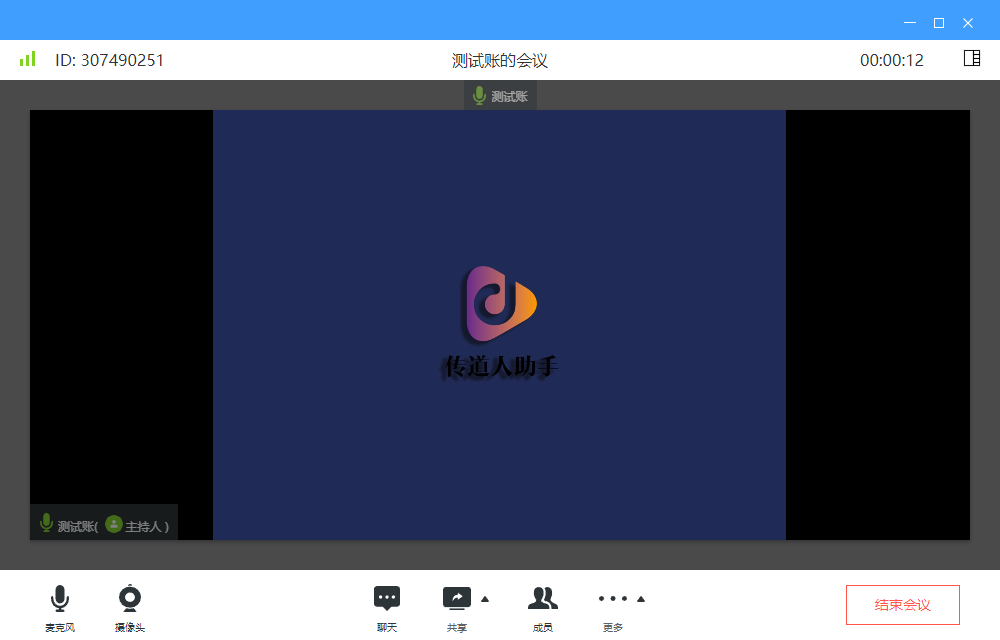Click the red 结束会议 button
This screenshot has width=1000, height=640.
(x=902, y=605)
